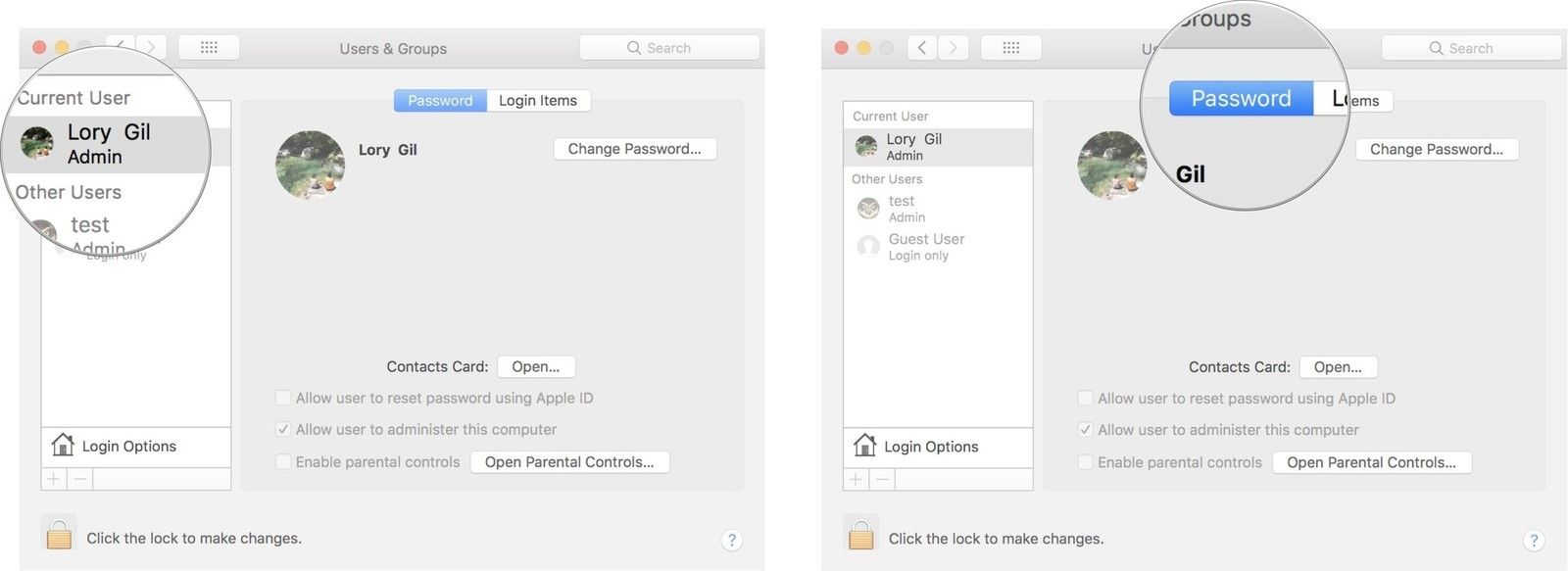Click the add user plus button in right window
The image size is (1568, 571).
pyautogui.click(x=856, y=479)
